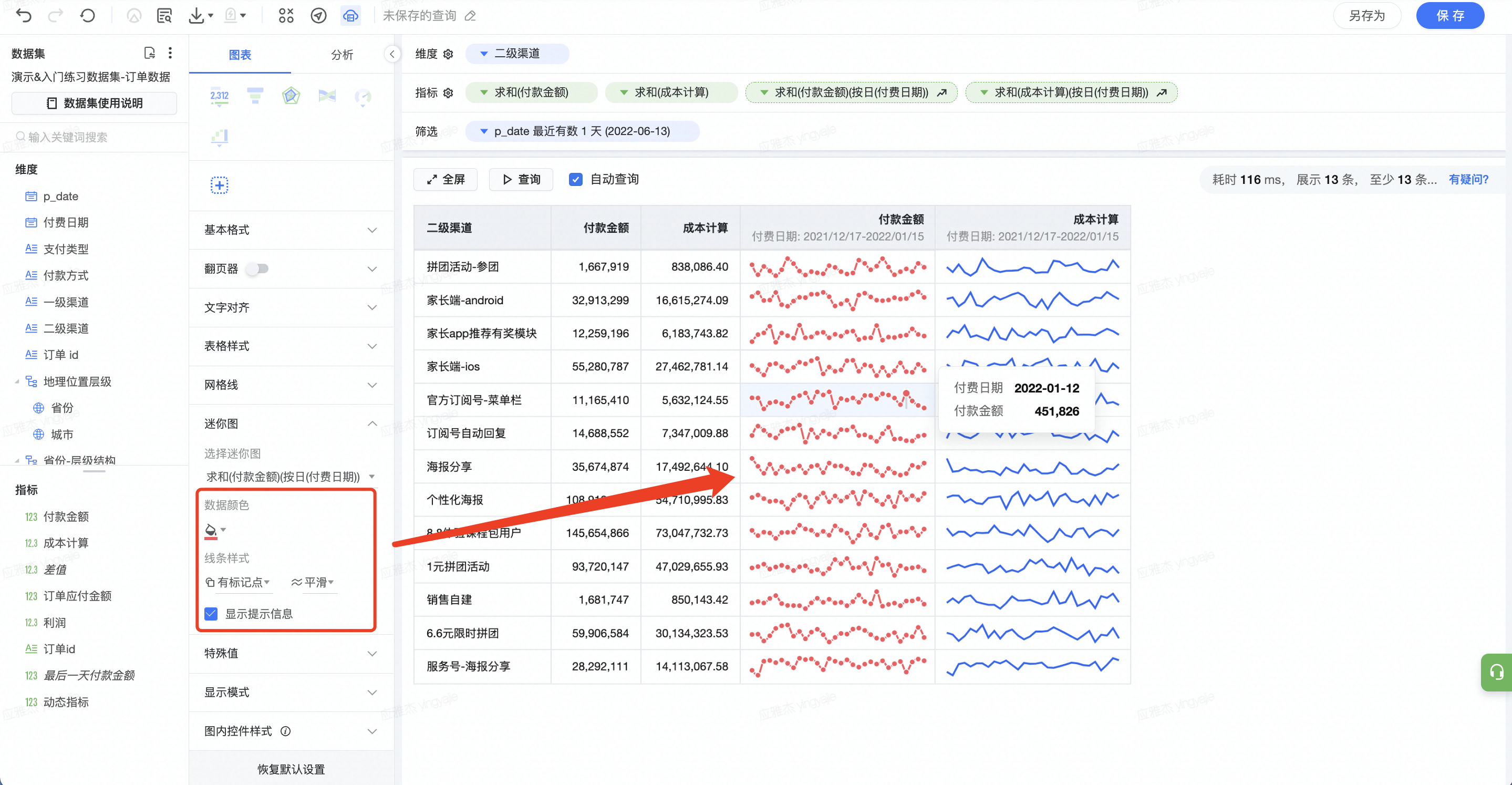This screenshot has width=1512, height=785.
Task: Click the keyword search input field
Action: 94,137
